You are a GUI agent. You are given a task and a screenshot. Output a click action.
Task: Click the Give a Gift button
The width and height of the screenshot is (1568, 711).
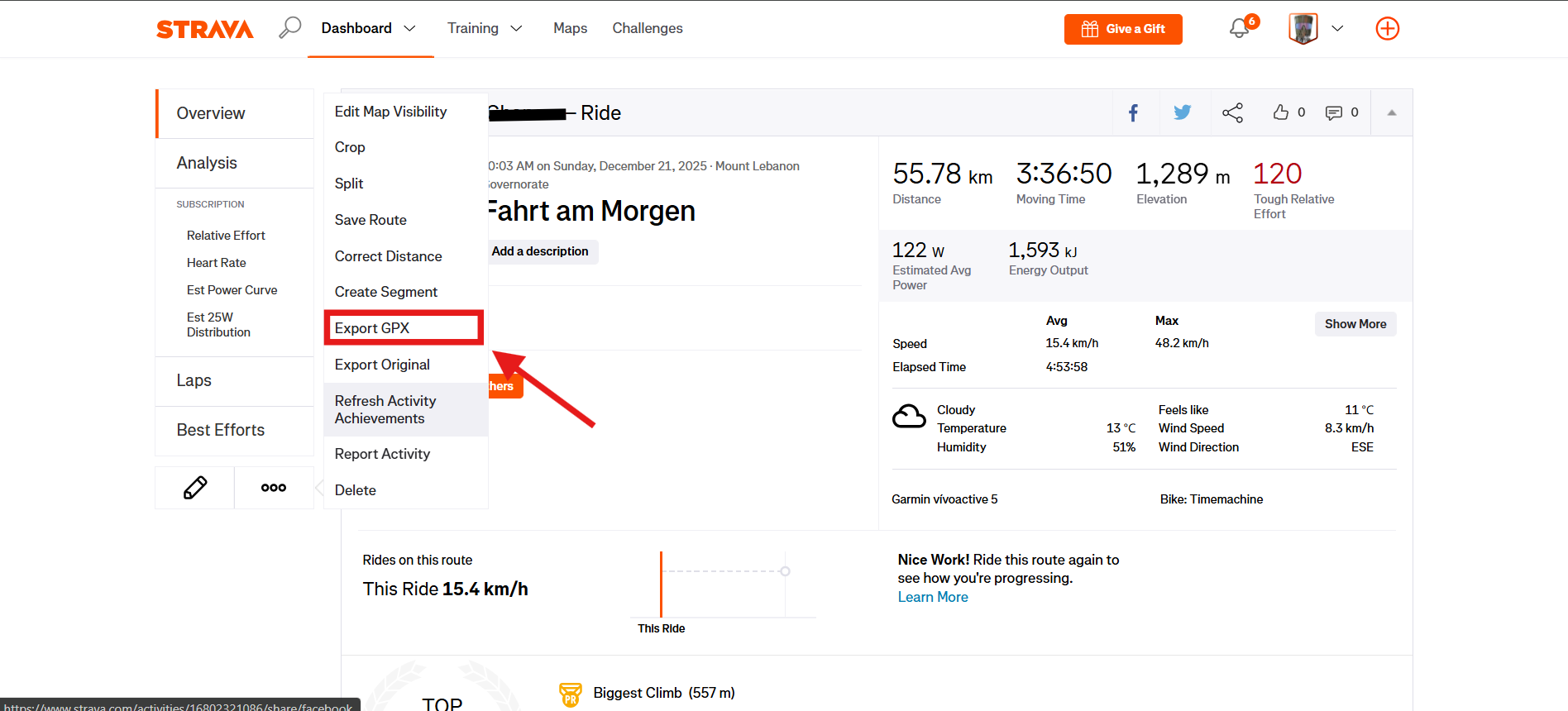pyautogui.click(x=1123, y=29)
